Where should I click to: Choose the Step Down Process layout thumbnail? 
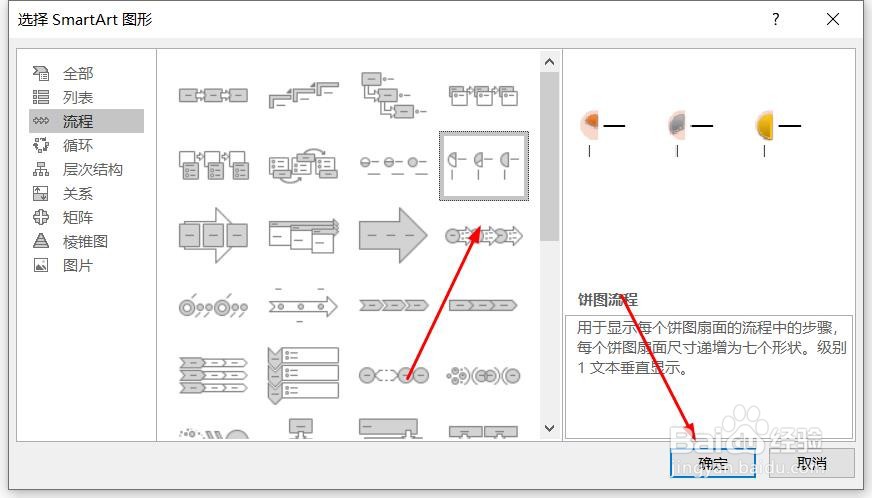[393, 95]
